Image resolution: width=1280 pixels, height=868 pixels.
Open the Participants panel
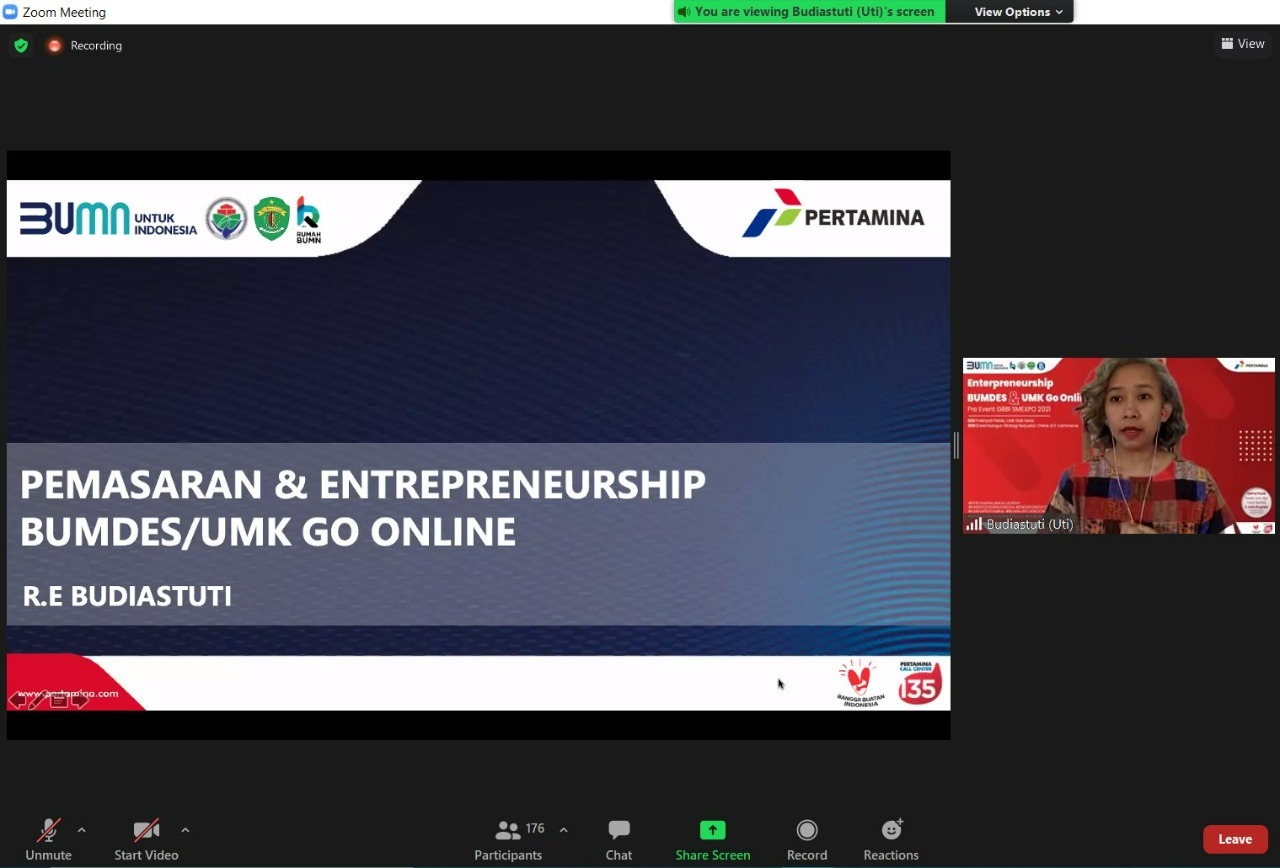coord(508,839)
